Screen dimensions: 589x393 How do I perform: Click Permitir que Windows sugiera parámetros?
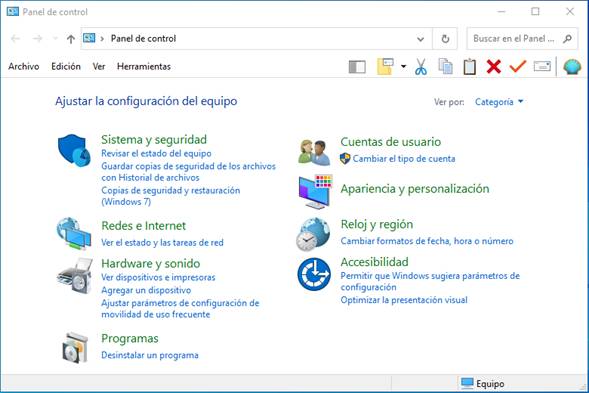pyautogui.click(x=430, y=281)
